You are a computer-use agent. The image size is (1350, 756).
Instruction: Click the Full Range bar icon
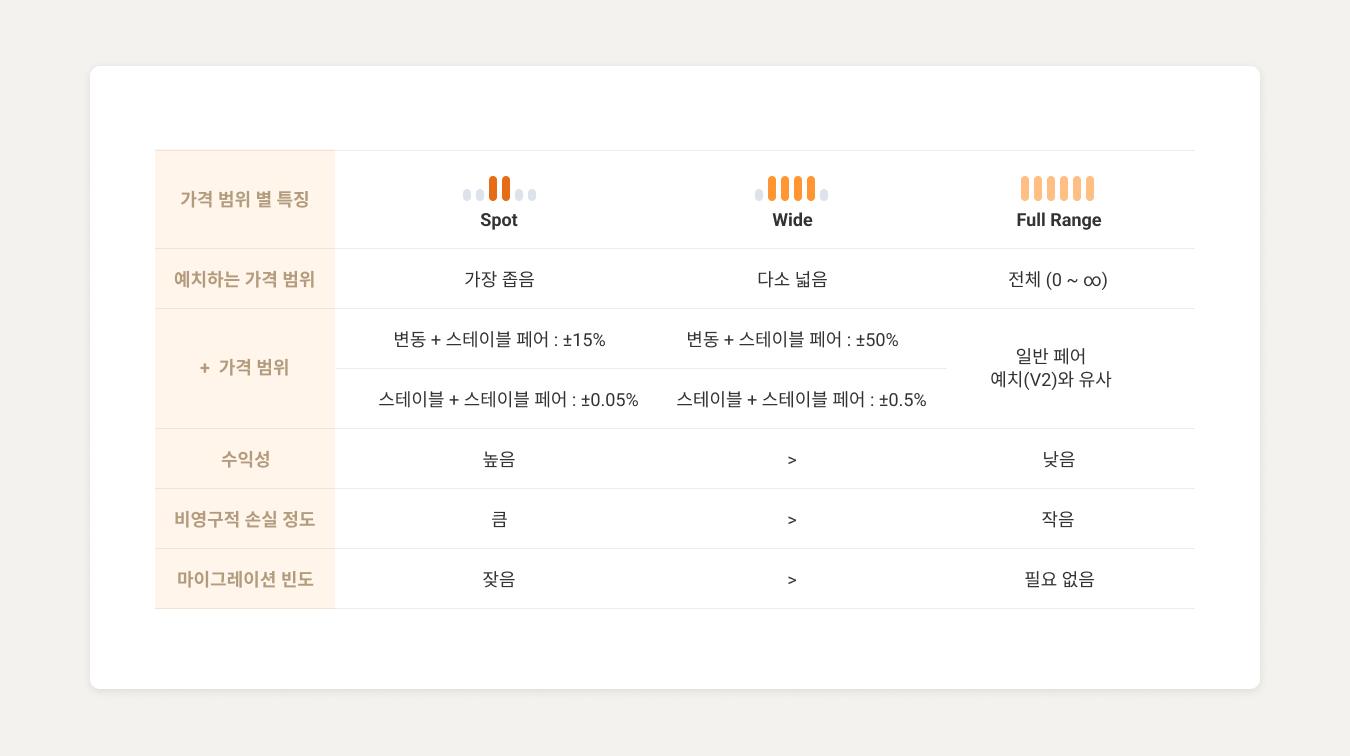click(1057, 189)
